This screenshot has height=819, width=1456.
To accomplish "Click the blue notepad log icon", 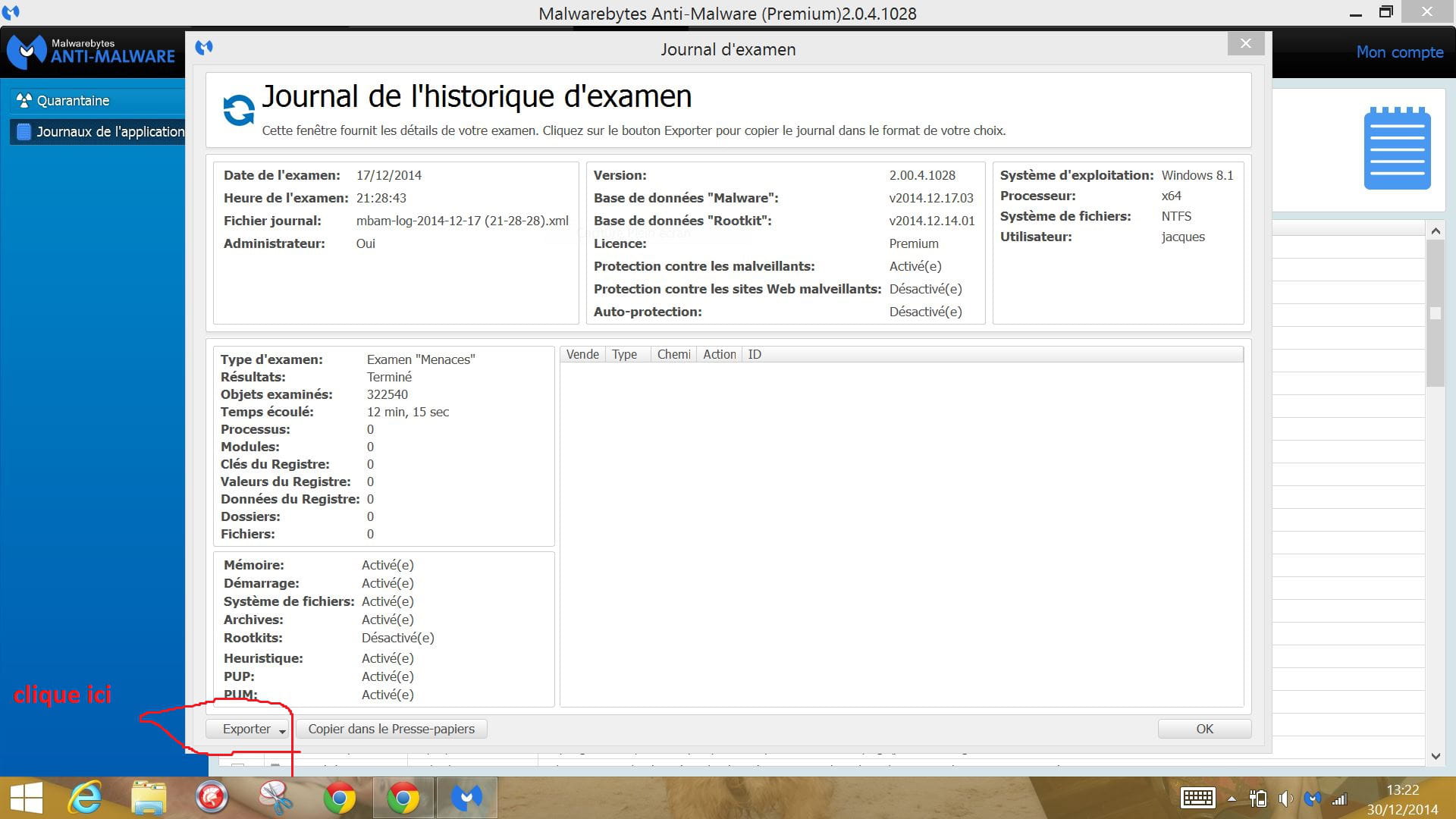I will 1397,149.
